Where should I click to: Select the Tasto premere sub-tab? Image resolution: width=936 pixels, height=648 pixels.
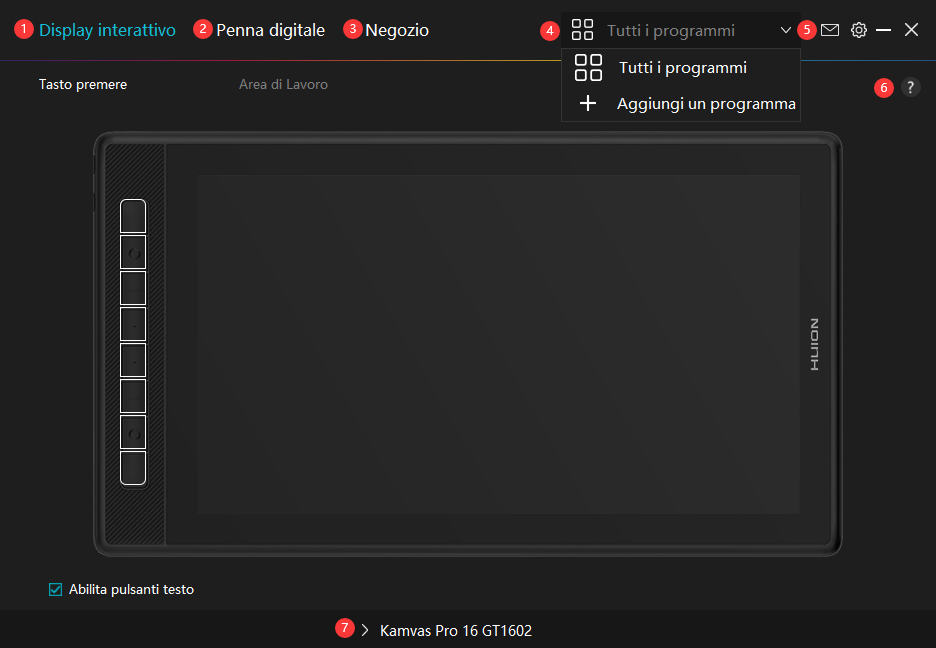click(x=83, y=85)
